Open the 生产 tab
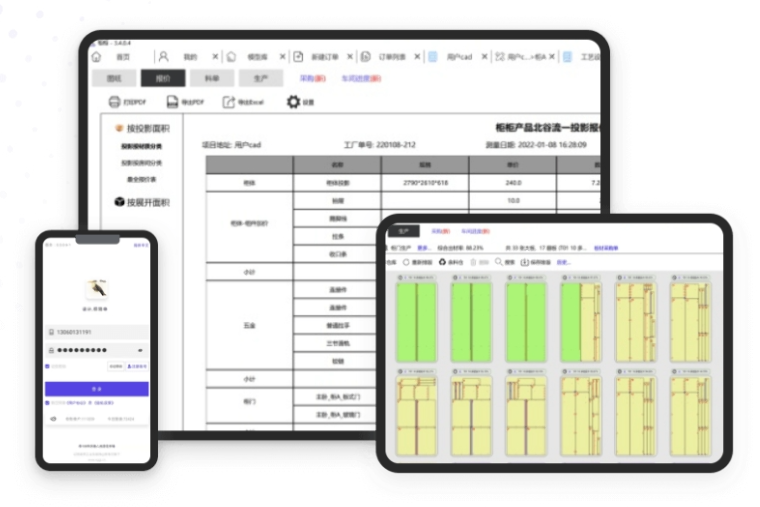 pos(260,78)
